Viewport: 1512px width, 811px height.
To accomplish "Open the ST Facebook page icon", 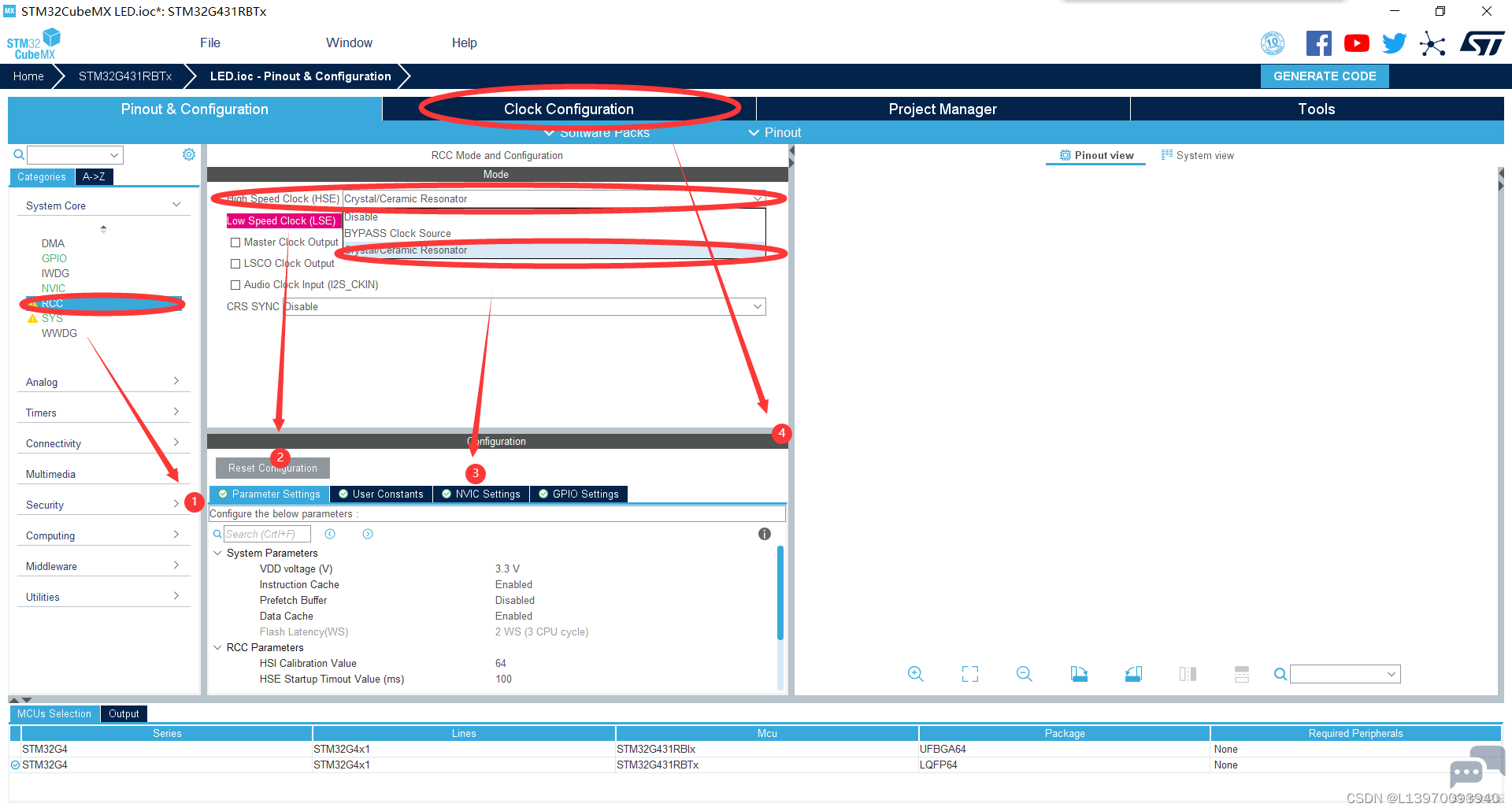I will coord(1318,43).
